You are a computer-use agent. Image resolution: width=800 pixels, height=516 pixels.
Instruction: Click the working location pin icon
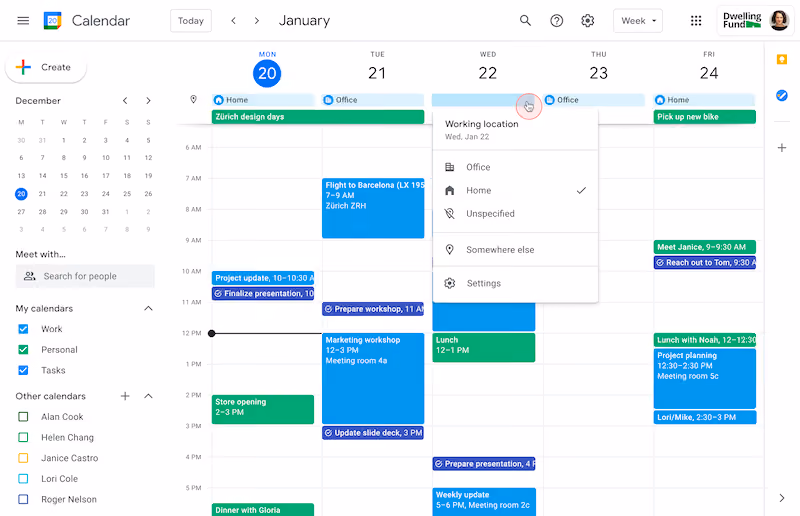(x=193, y=100)
